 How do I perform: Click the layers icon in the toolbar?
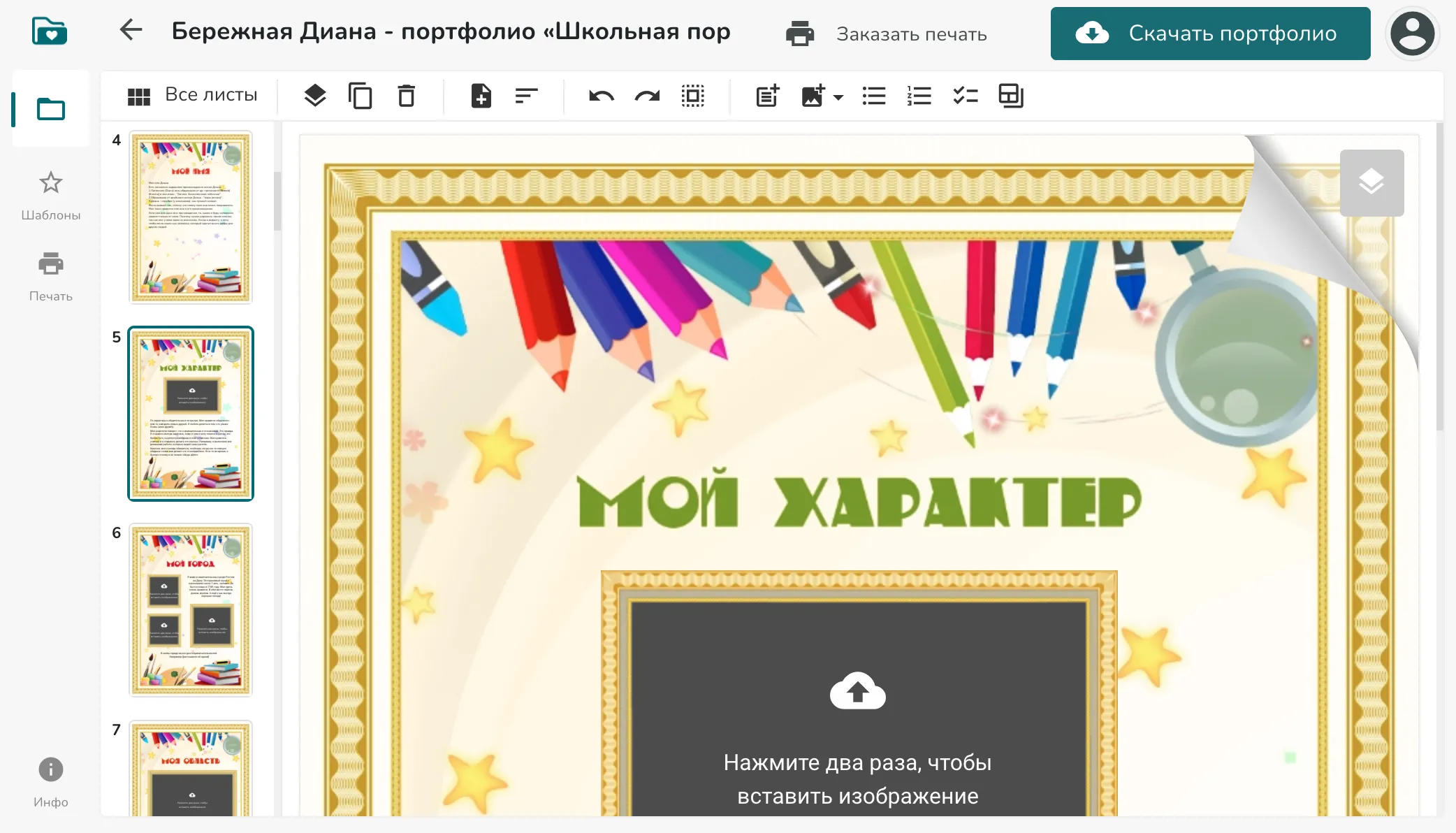pyautogui.click(x=315, y=96)
